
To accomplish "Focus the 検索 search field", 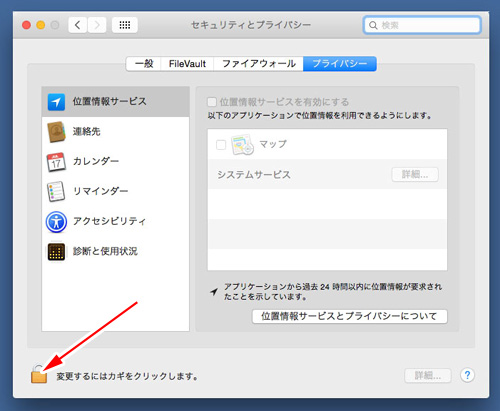I will 422,25.
